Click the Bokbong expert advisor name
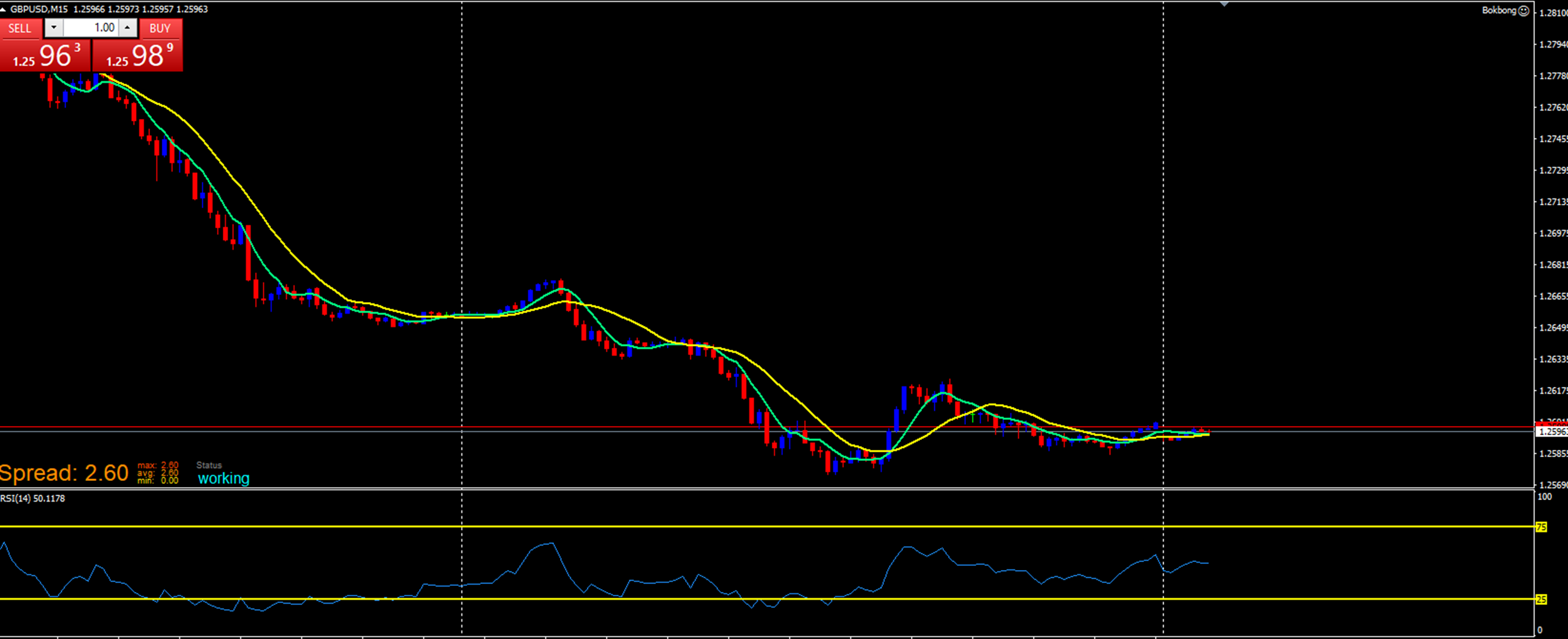1568x639 pixels. pos(1499,10)
